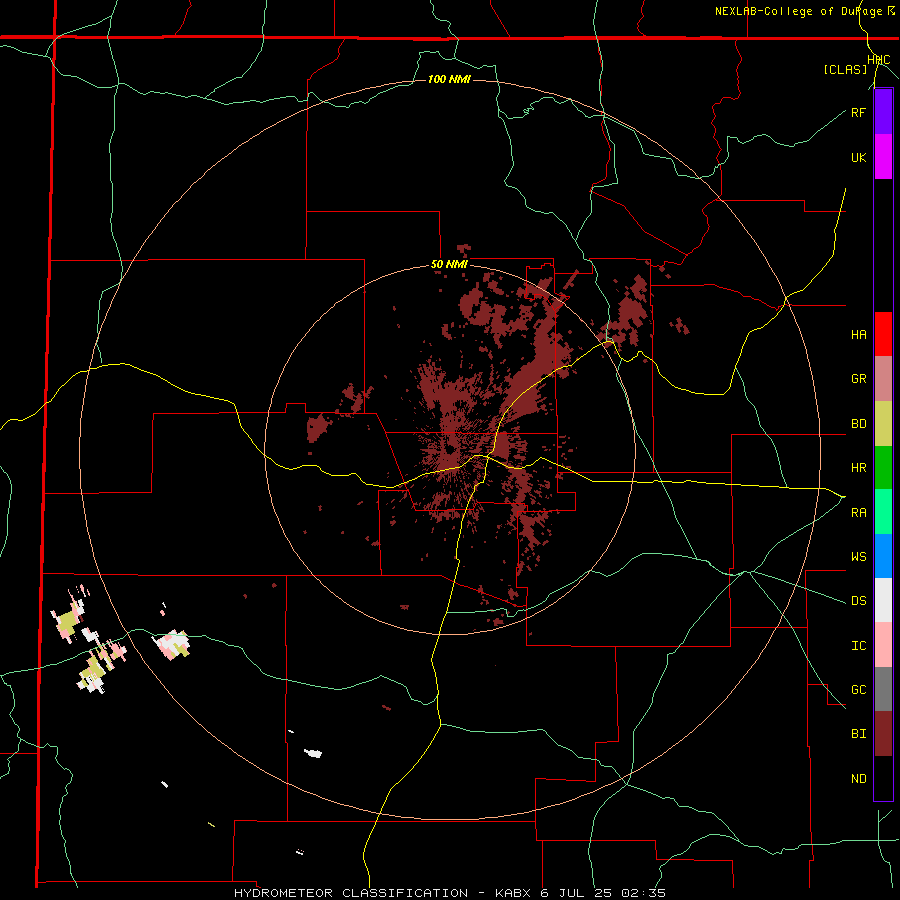Image resolution: width=900 pixels, height=900 pixels.
Task: Click the 02:35 timestamp
Action: (643, 893)
